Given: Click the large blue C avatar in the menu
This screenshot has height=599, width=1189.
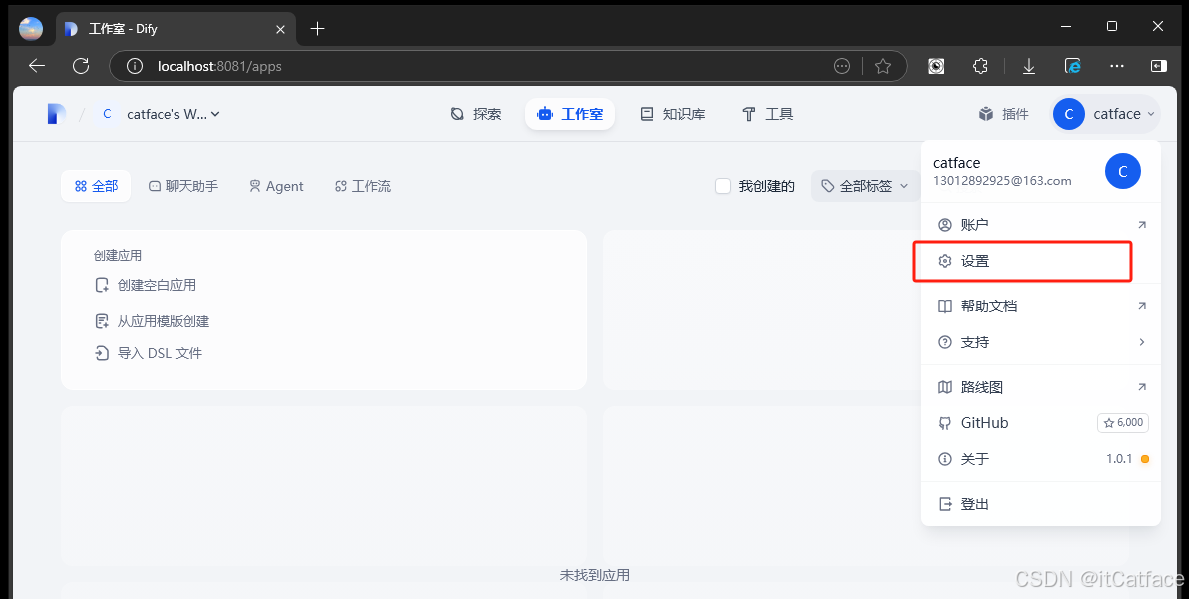Looking at the screenshot, I should click(1123, 171).
